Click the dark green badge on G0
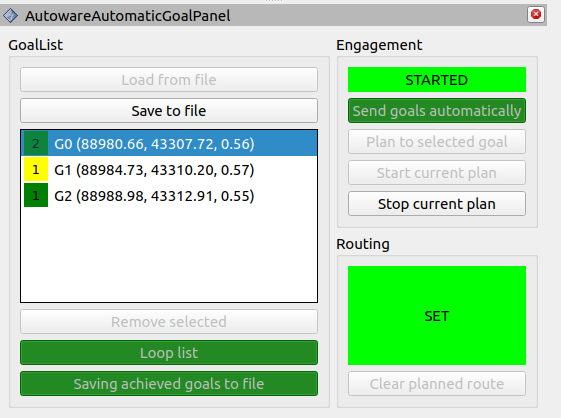The image size is (561, 418). click(36, 144)
